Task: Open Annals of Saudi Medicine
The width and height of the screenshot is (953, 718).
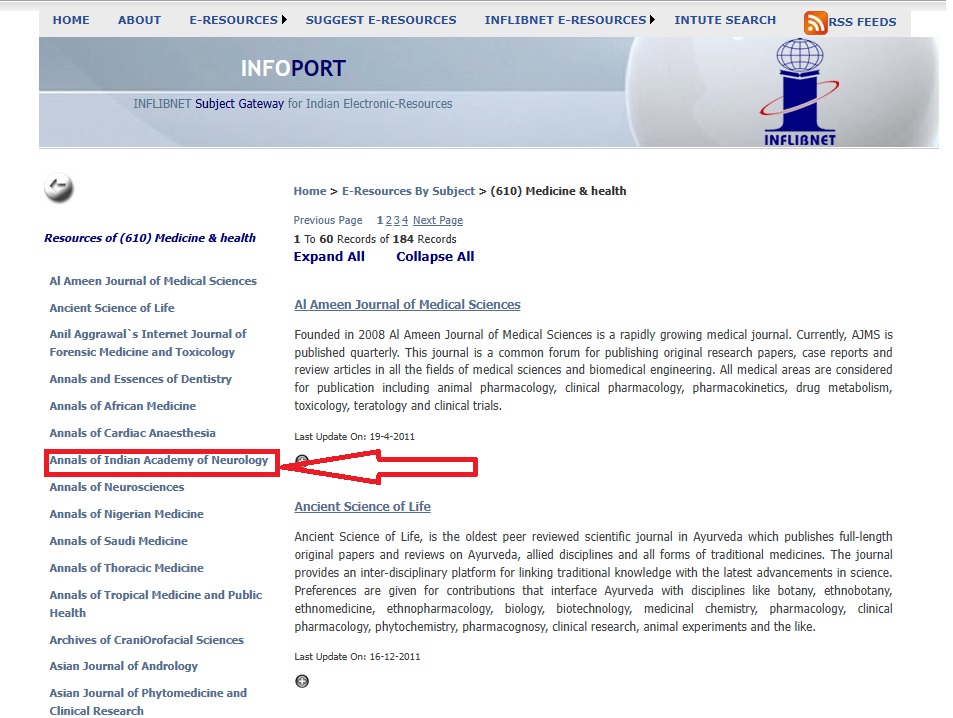Action: tap(119, 540)
